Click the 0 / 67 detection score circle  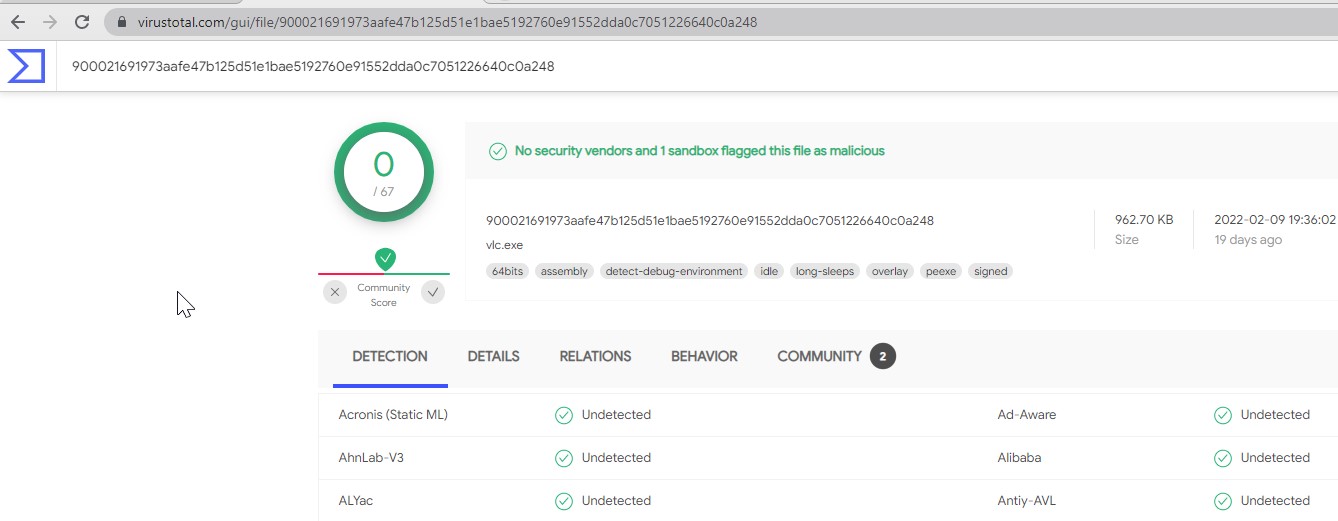click(384, 172)
